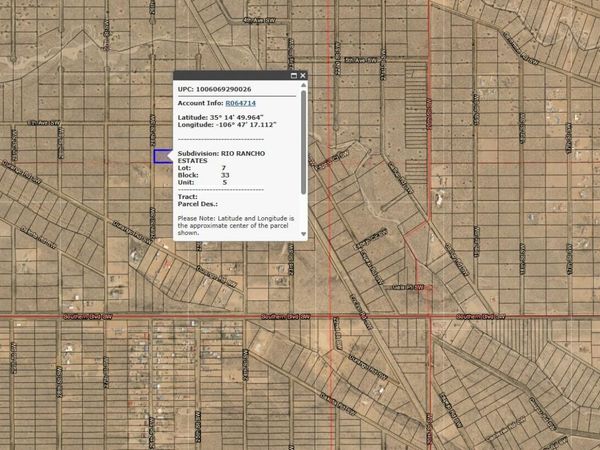600x450 pixels.
Task: Close the parcel info popup
Action: [x=303, y=75]
